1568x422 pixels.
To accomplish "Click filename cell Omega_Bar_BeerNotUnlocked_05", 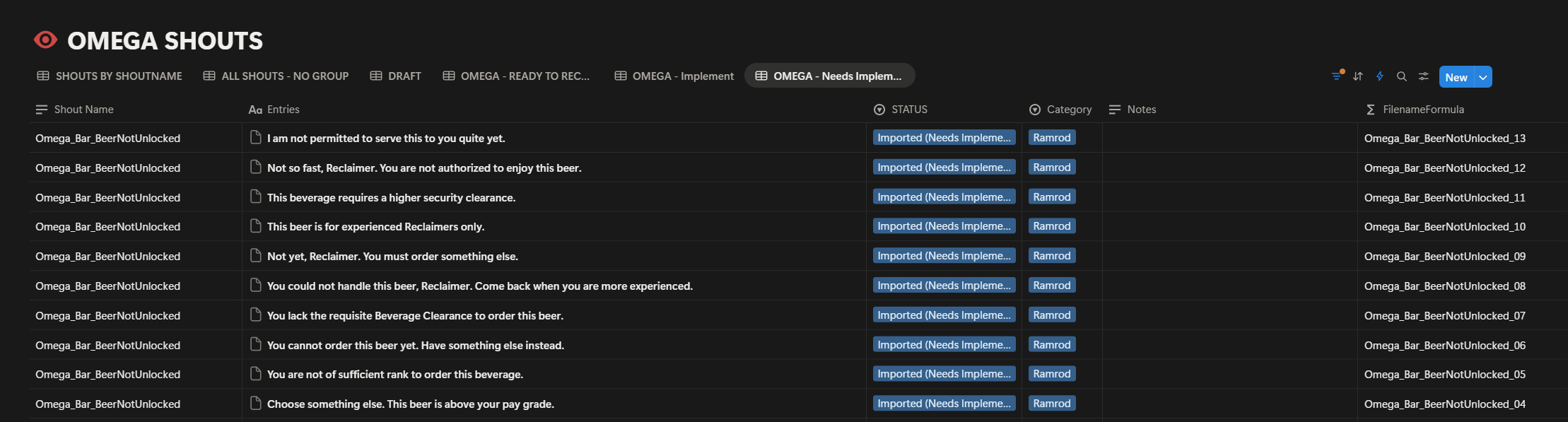I will pos(1462,374).
